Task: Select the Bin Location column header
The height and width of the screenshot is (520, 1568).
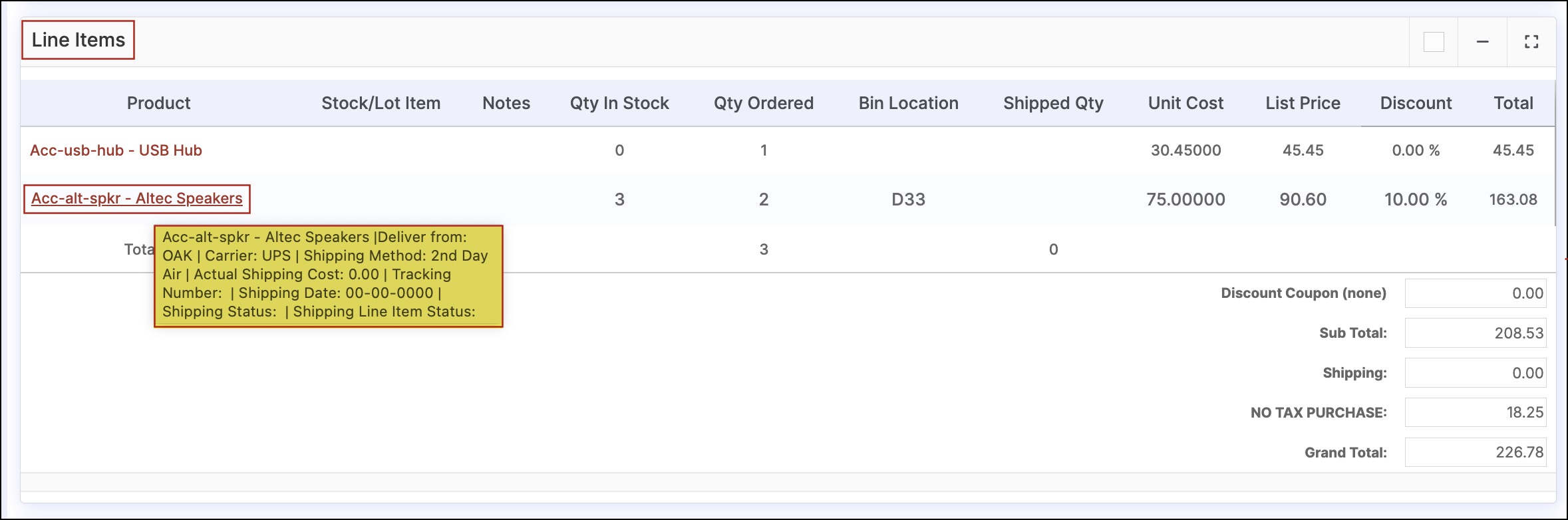Action: (x=908, y=103)
